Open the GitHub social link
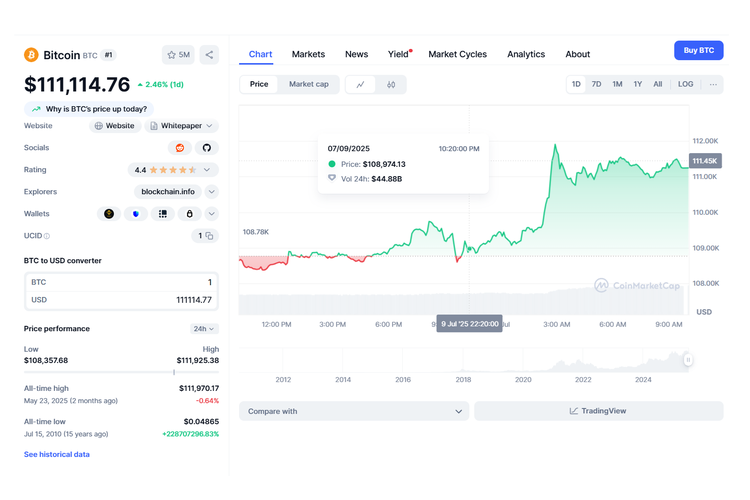 207,148
